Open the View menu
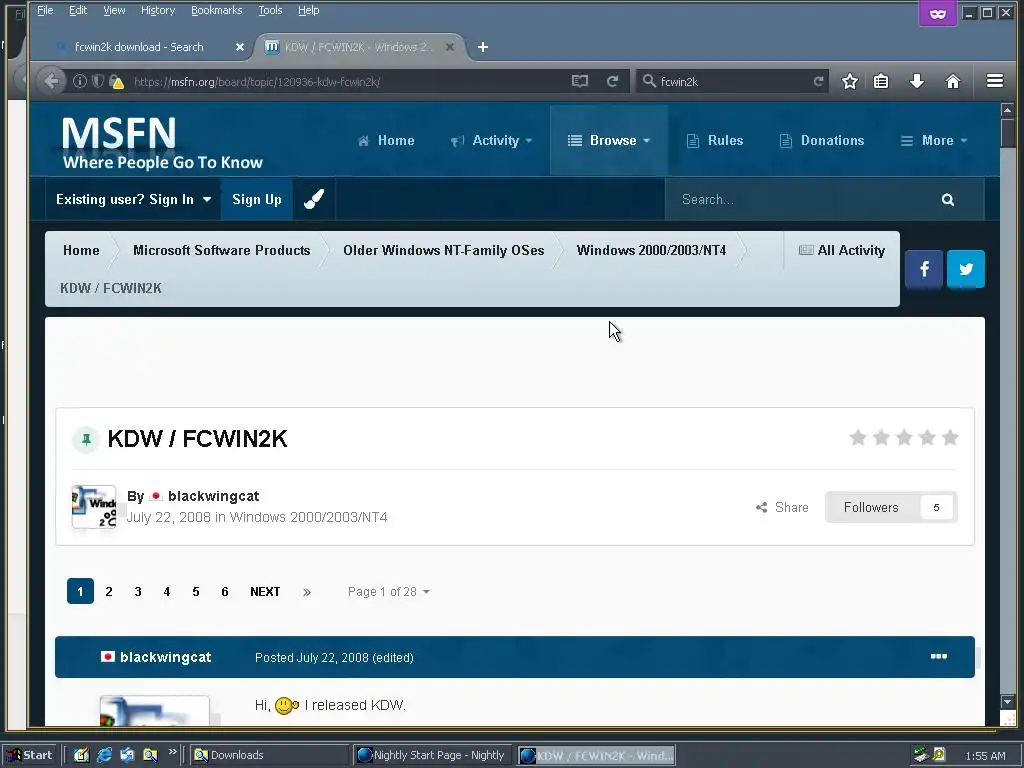1024x768 pixels. pos(114,10)
